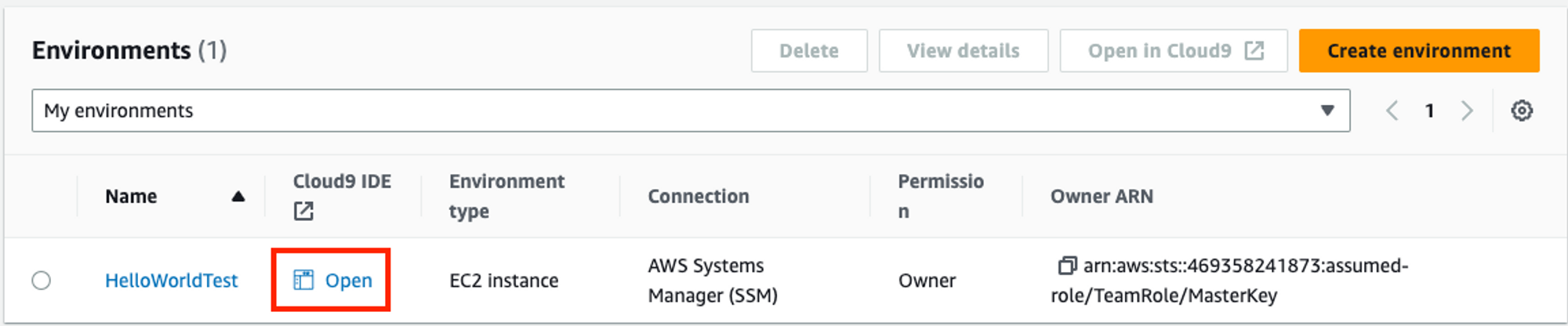Screen dimensions: 1568x326
Task: Click the Open link for Cloud9 IDE
Action: click(x=349, y=281)
